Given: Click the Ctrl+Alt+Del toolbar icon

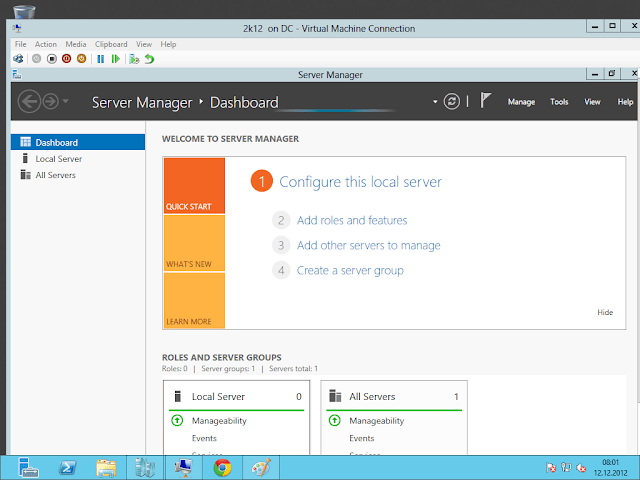Looking at the screenshot, I should pyautogui.click(x=19, y=59).
